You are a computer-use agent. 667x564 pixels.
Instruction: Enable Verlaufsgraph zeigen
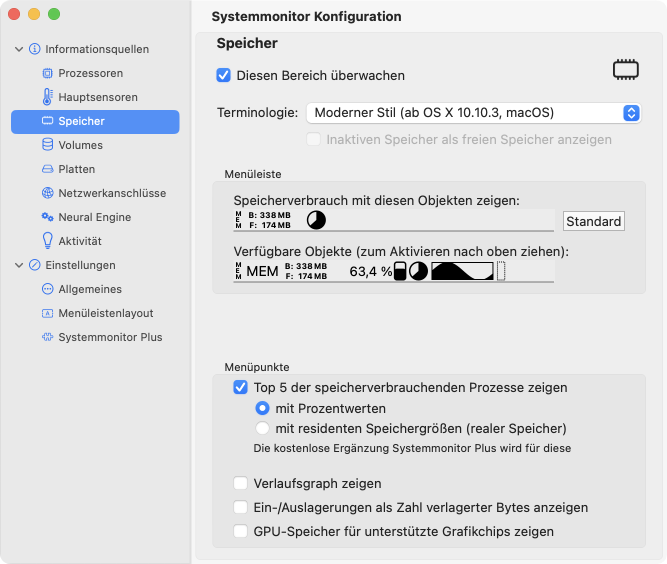click(x=240, y=484)
